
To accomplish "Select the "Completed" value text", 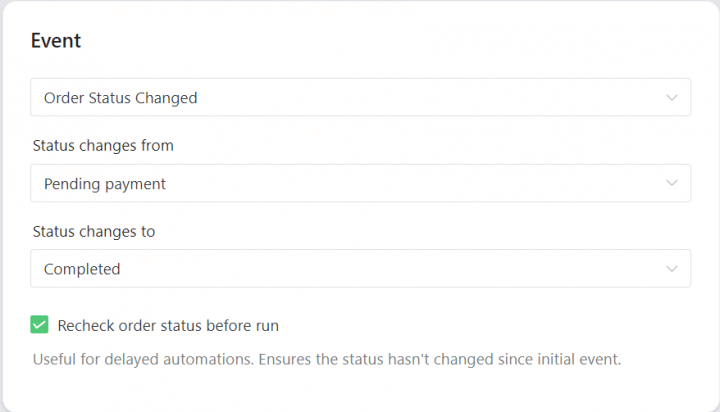I will (x=82, y=269).
